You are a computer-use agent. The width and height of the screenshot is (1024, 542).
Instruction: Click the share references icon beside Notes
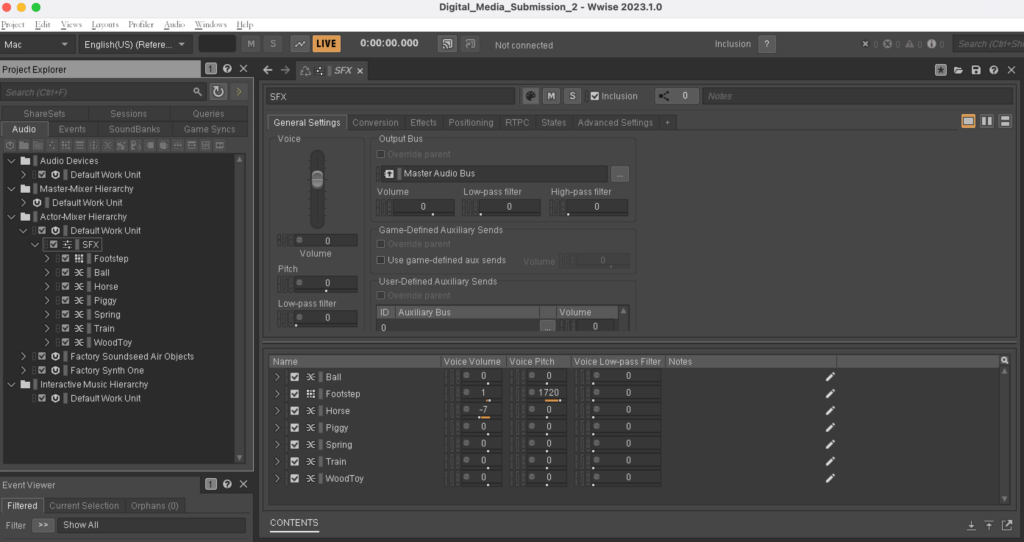(x=664, y=96)
